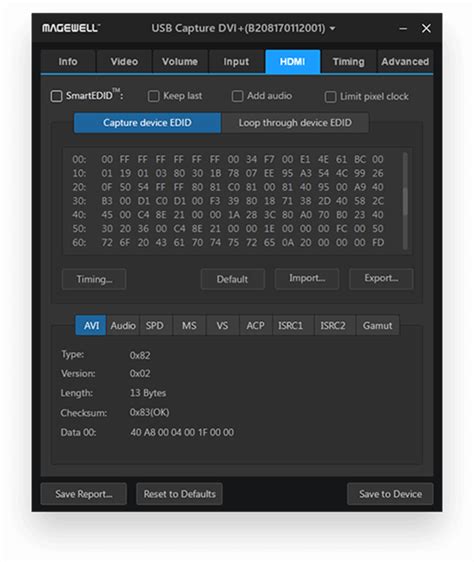Show Loop through device EDID
The width and height of the screenshot is (474, 562).
[x=295, y=123]
